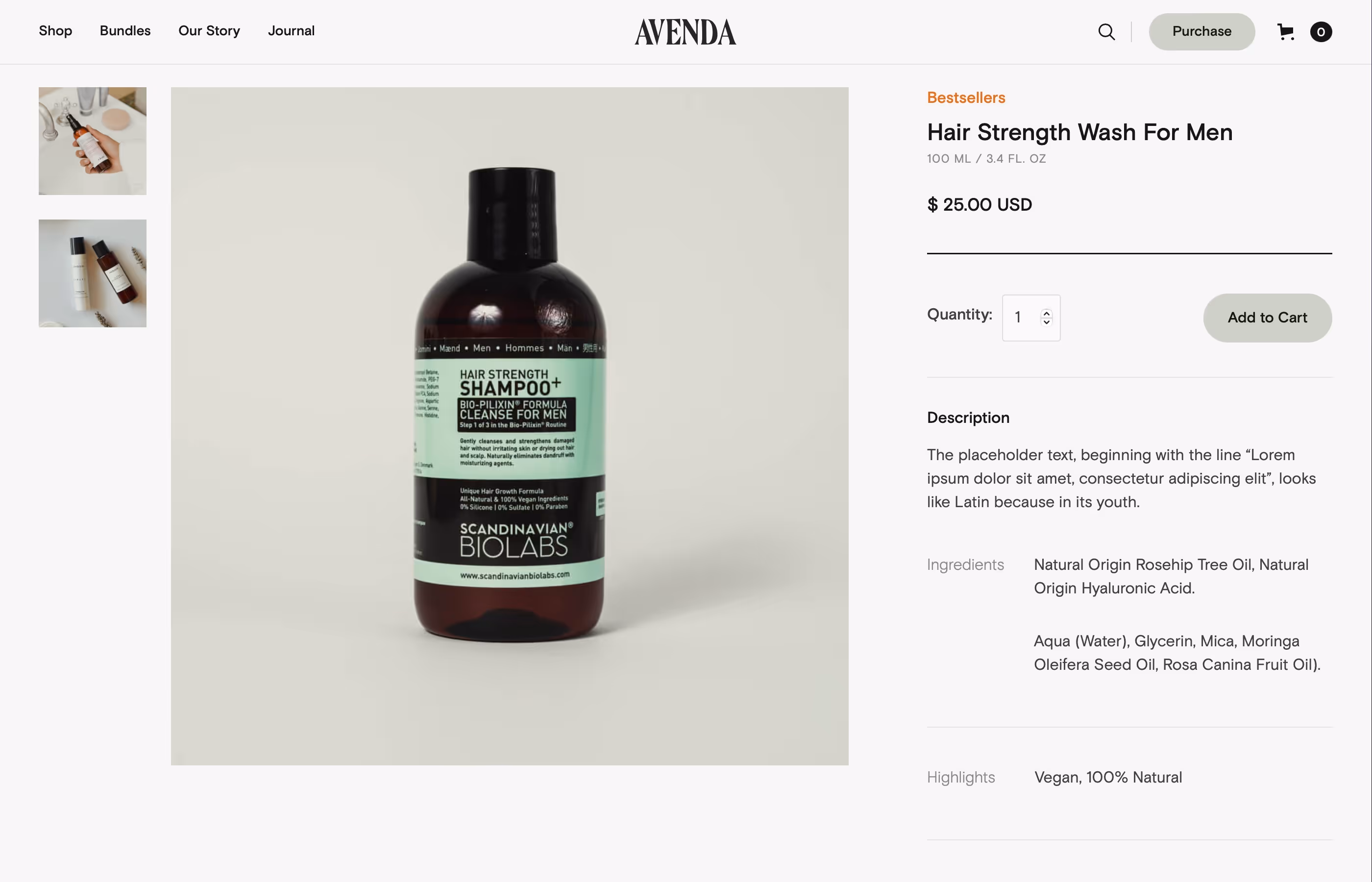This screenshot has height=882, width=1372.
Task: Click the Hair Strength Wash title
Action: point(1079,132)
